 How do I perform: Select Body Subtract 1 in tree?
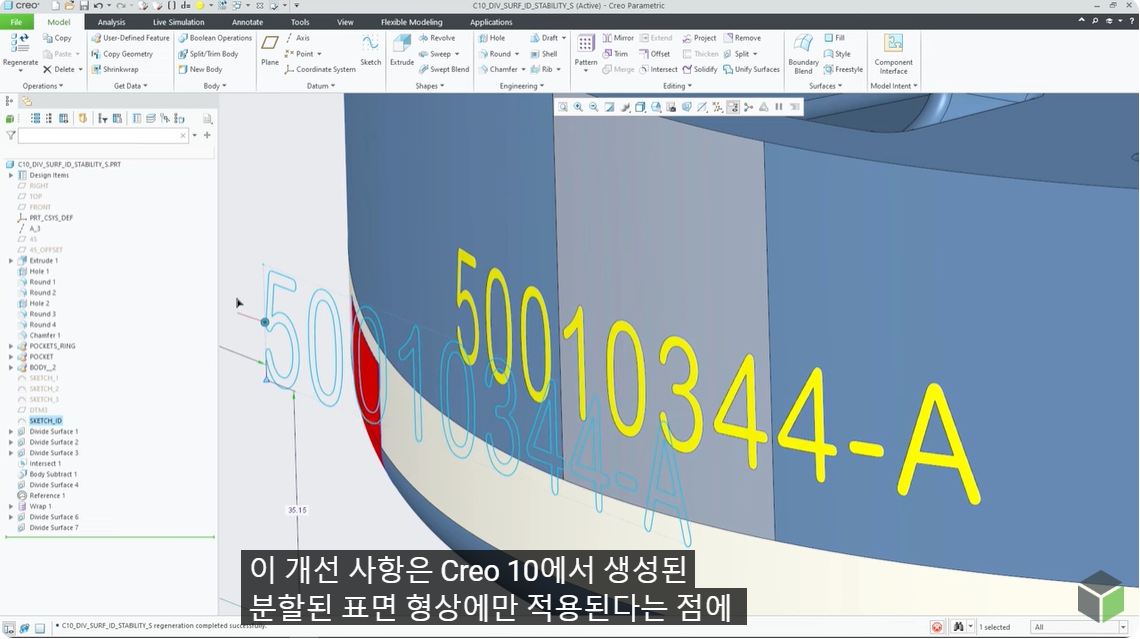52,475
